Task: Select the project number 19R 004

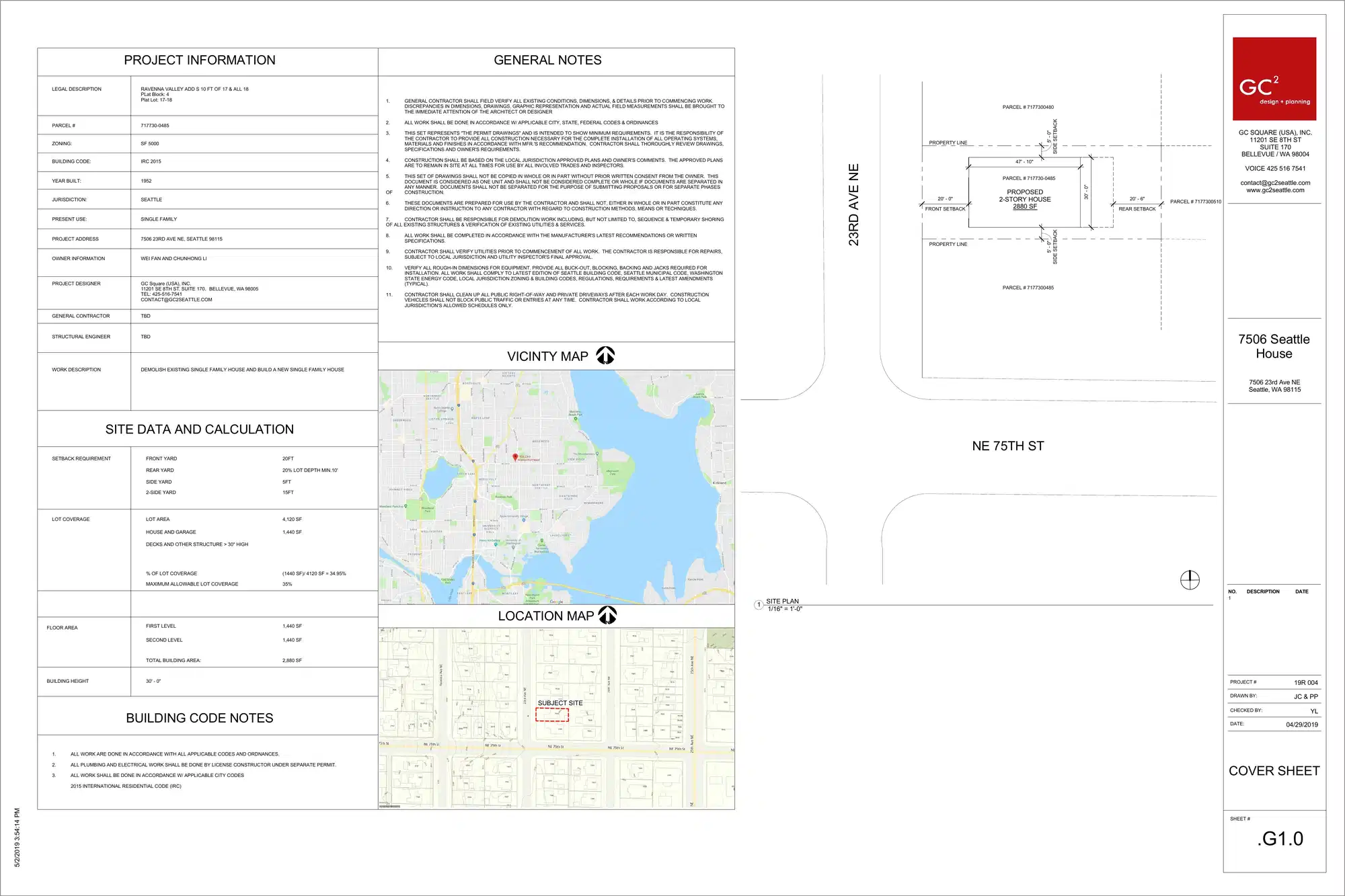Action: pos(1306,683)
